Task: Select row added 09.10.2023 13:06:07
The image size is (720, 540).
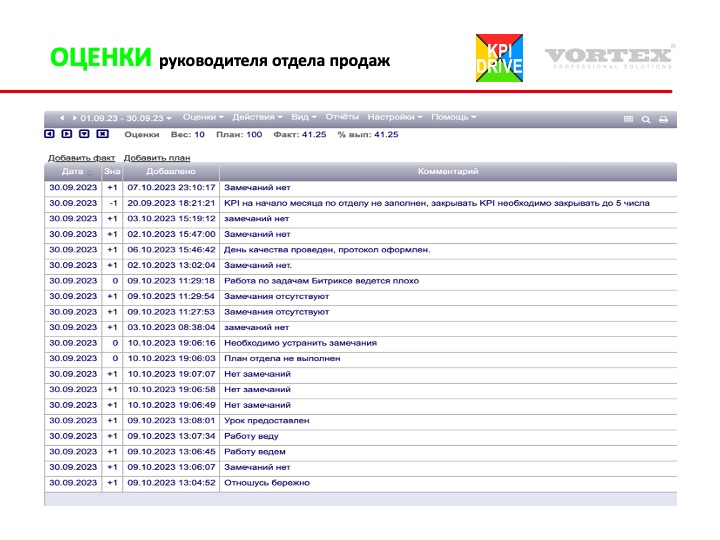Action: coord(360,467)
